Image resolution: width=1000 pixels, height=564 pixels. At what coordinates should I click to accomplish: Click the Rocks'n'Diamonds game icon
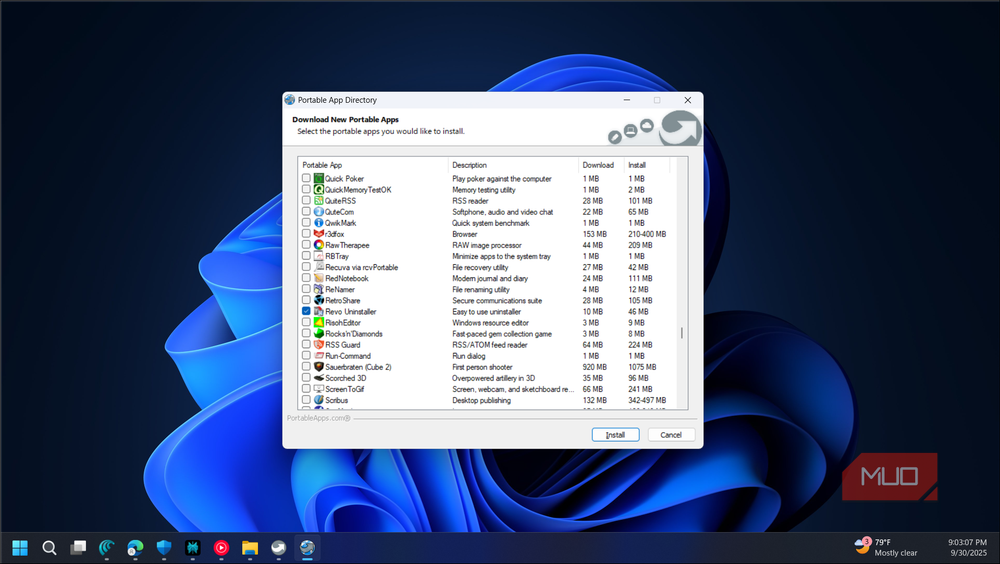(318, 334)
